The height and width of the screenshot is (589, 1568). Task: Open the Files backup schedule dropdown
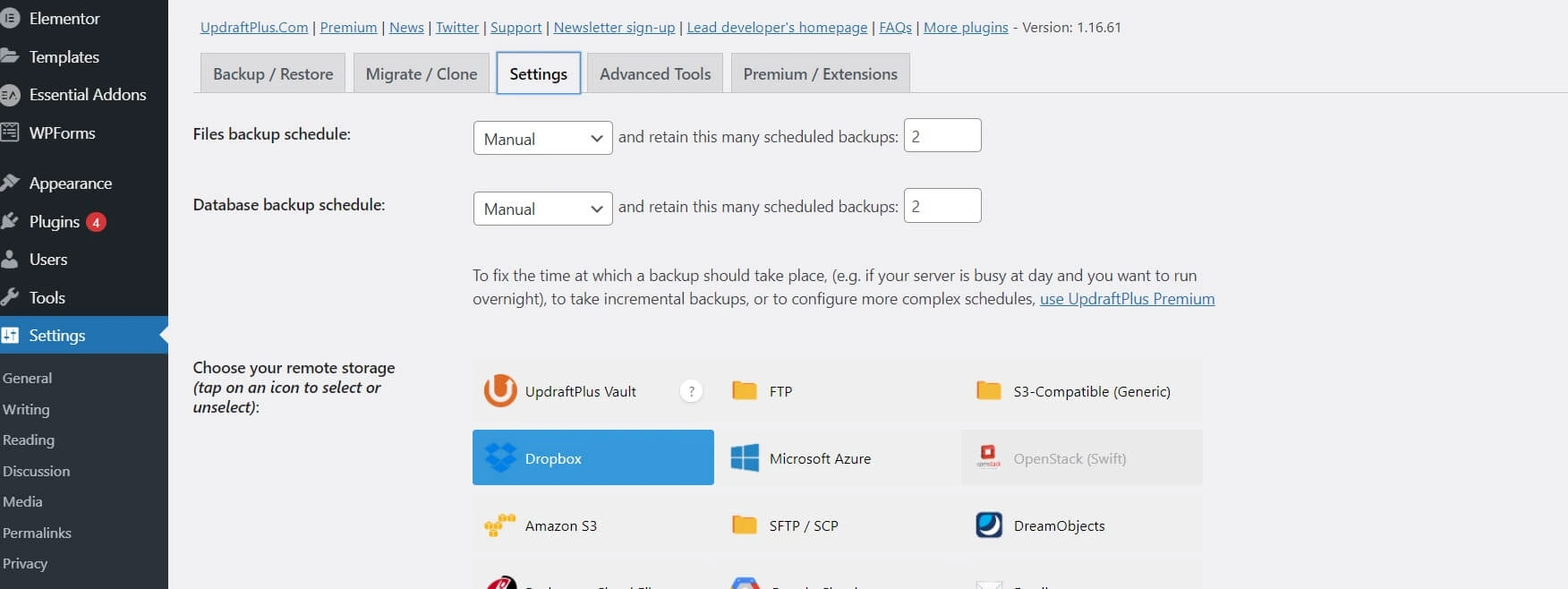(542, 138)
